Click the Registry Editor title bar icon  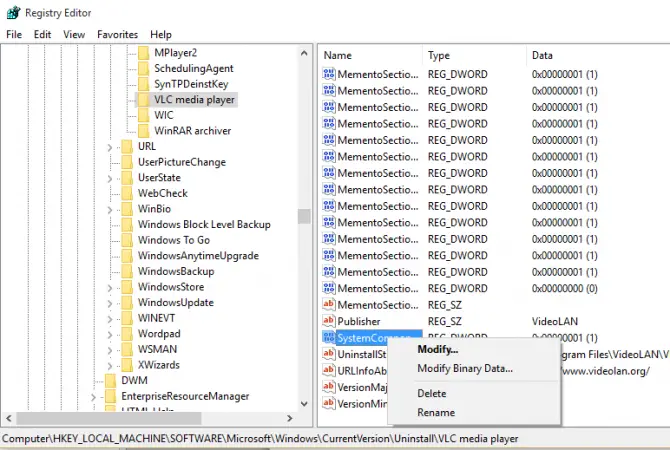tap(13, 12)
